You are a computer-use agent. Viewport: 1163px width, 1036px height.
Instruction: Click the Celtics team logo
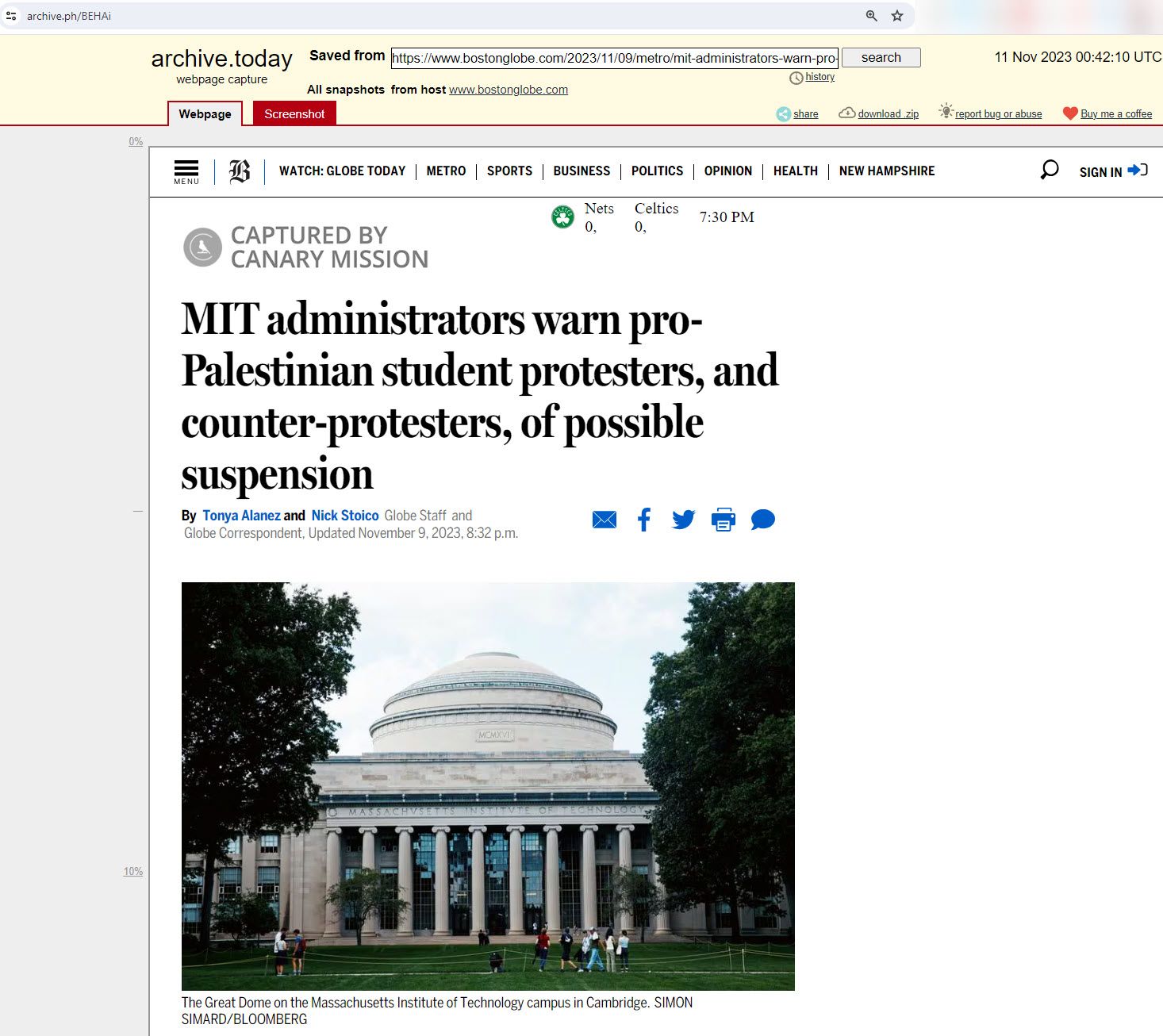(x=562, y=217)
